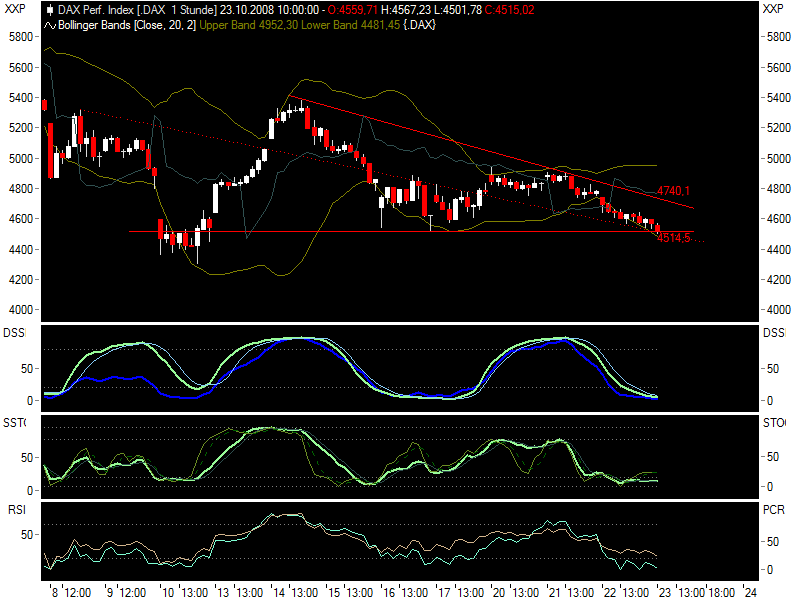Click the 4400 level on right price axis

tap(779, 249)
